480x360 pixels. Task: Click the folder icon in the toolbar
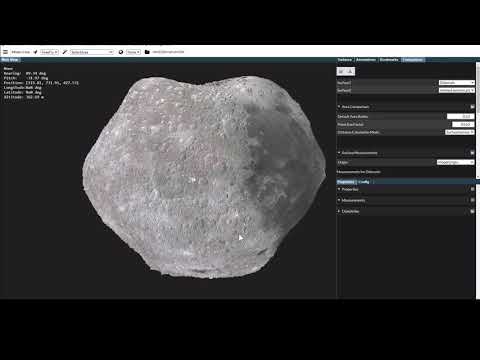[147, 52]
